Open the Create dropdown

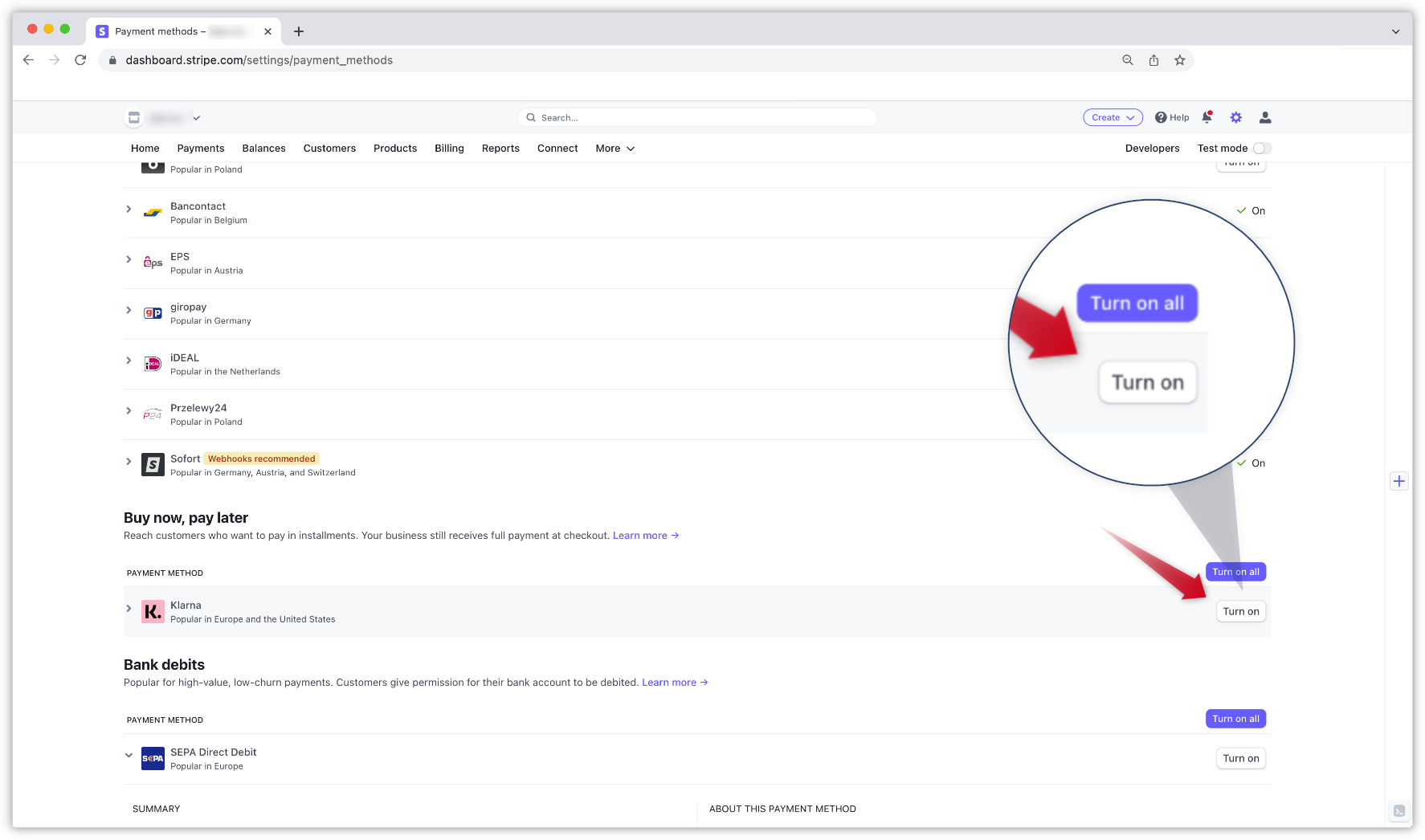(x=1113, y=118)
